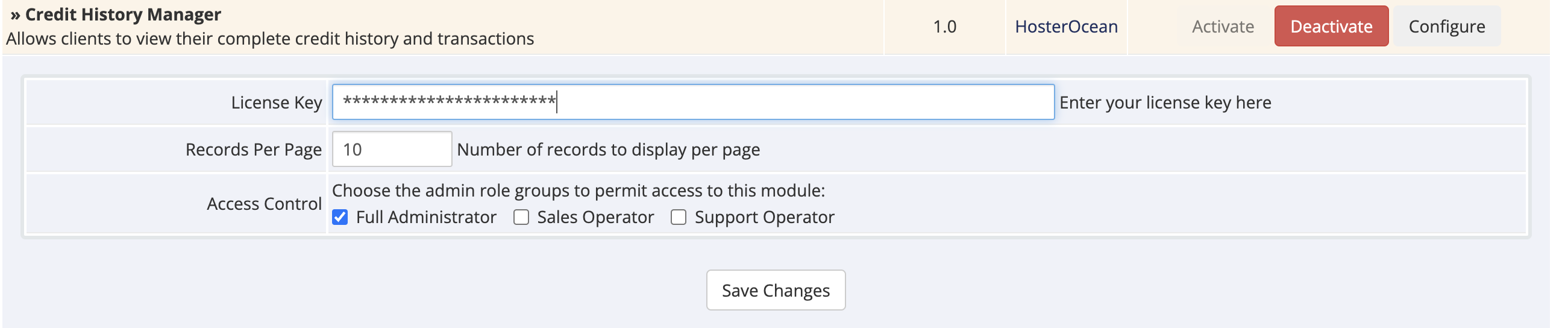Click the Sales Operator label text
Viewport: 1568px width, 328px height.
pyautogui.click(x=595, y=217)
